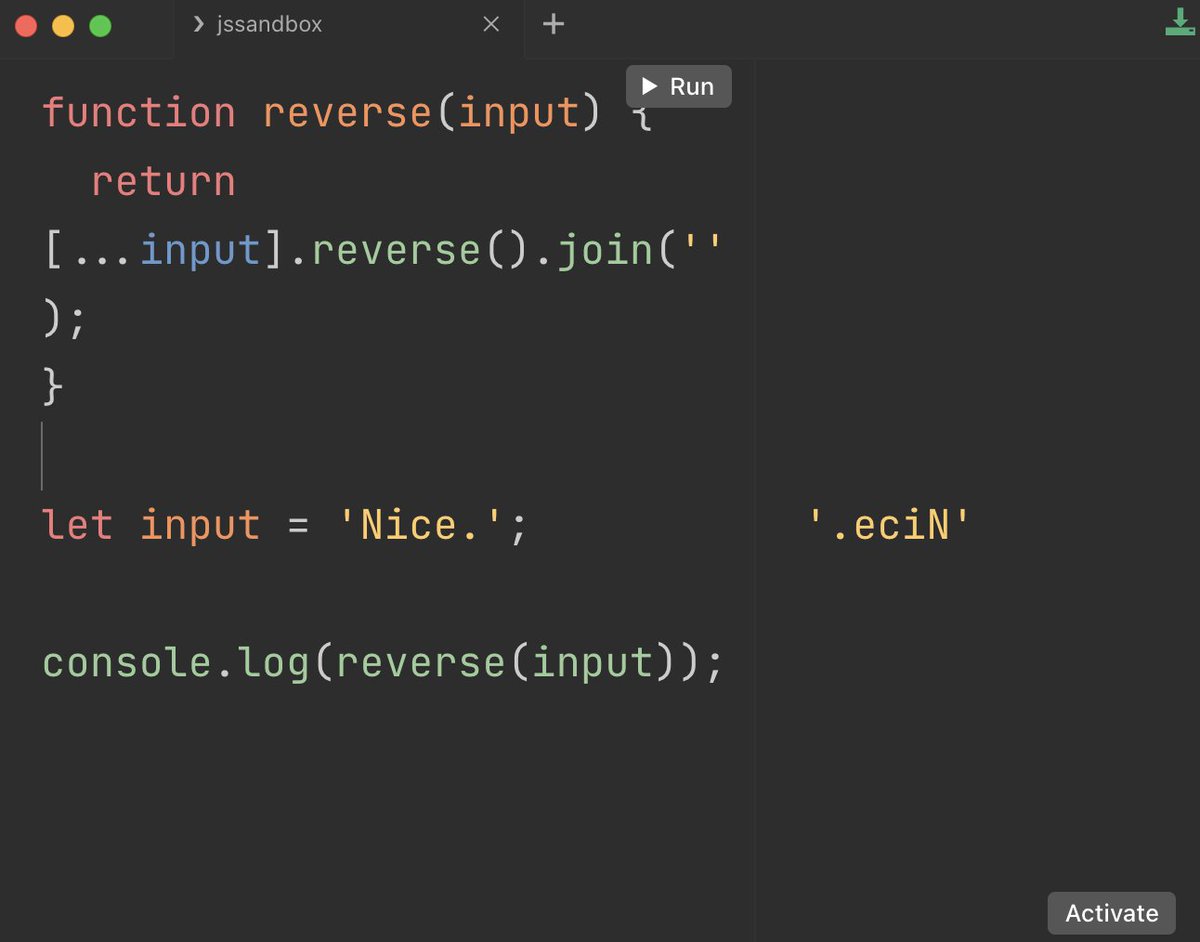Viewport: 1200px width, 942px height.
Task: Click the ');' line under the join call
Action: pyautogui.click(x=65, y=319)
